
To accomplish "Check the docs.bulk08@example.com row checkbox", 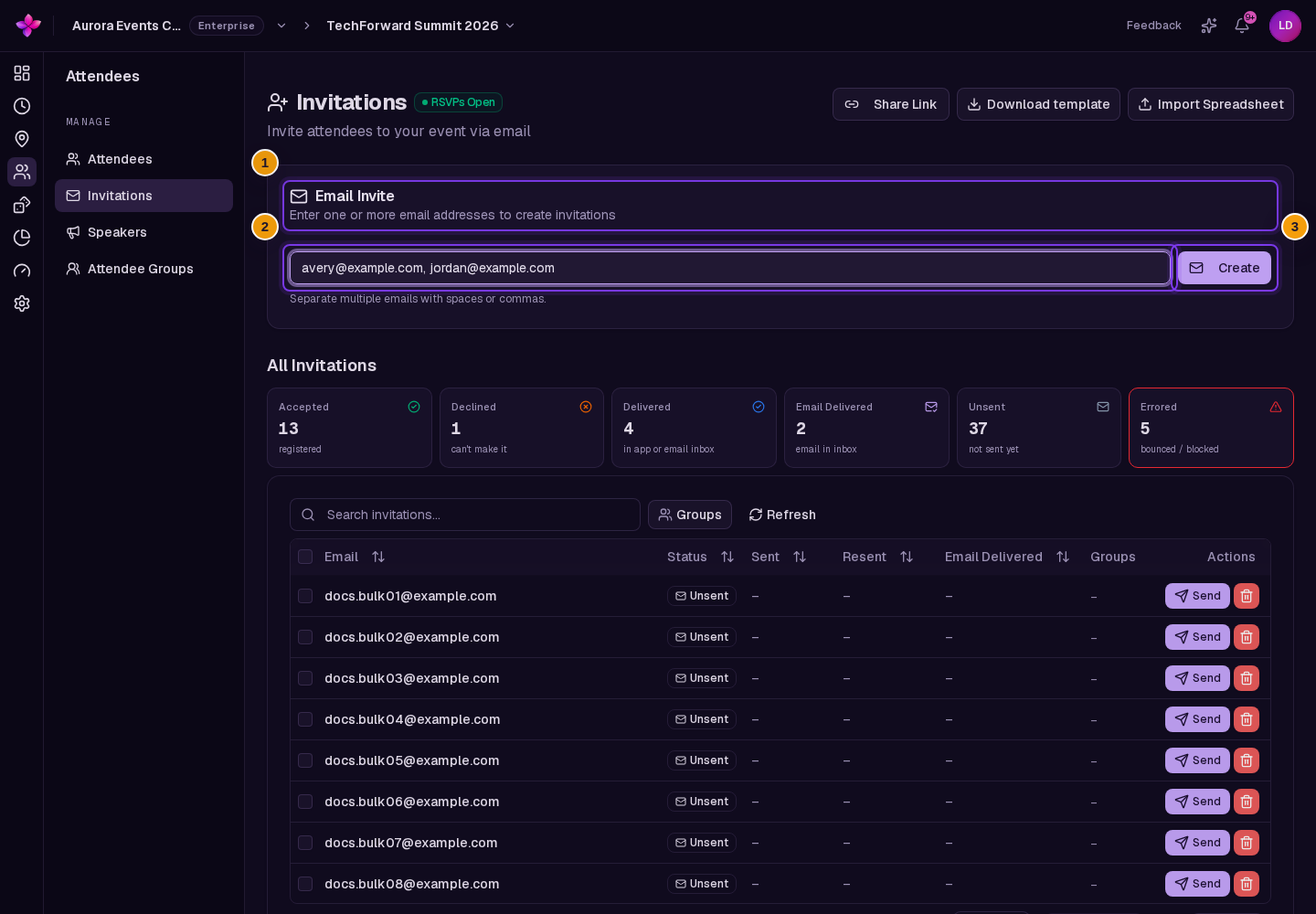I will (305, 884).
